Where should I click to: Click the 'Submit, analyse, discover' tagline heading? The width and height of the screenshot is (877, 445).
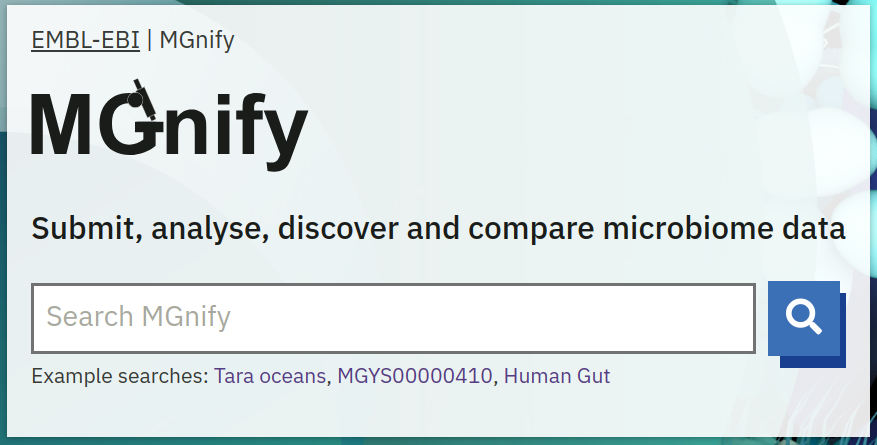(438, 228)
